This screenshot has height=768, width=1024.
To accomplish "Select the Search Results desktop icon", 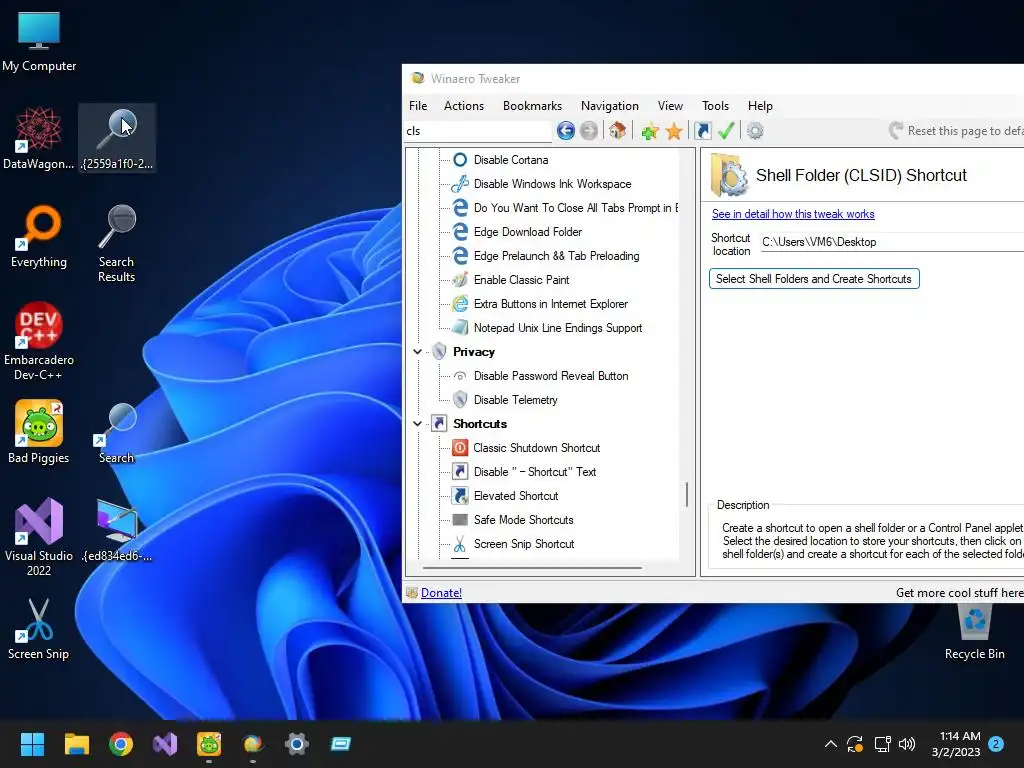I will [x=116, y=244].
